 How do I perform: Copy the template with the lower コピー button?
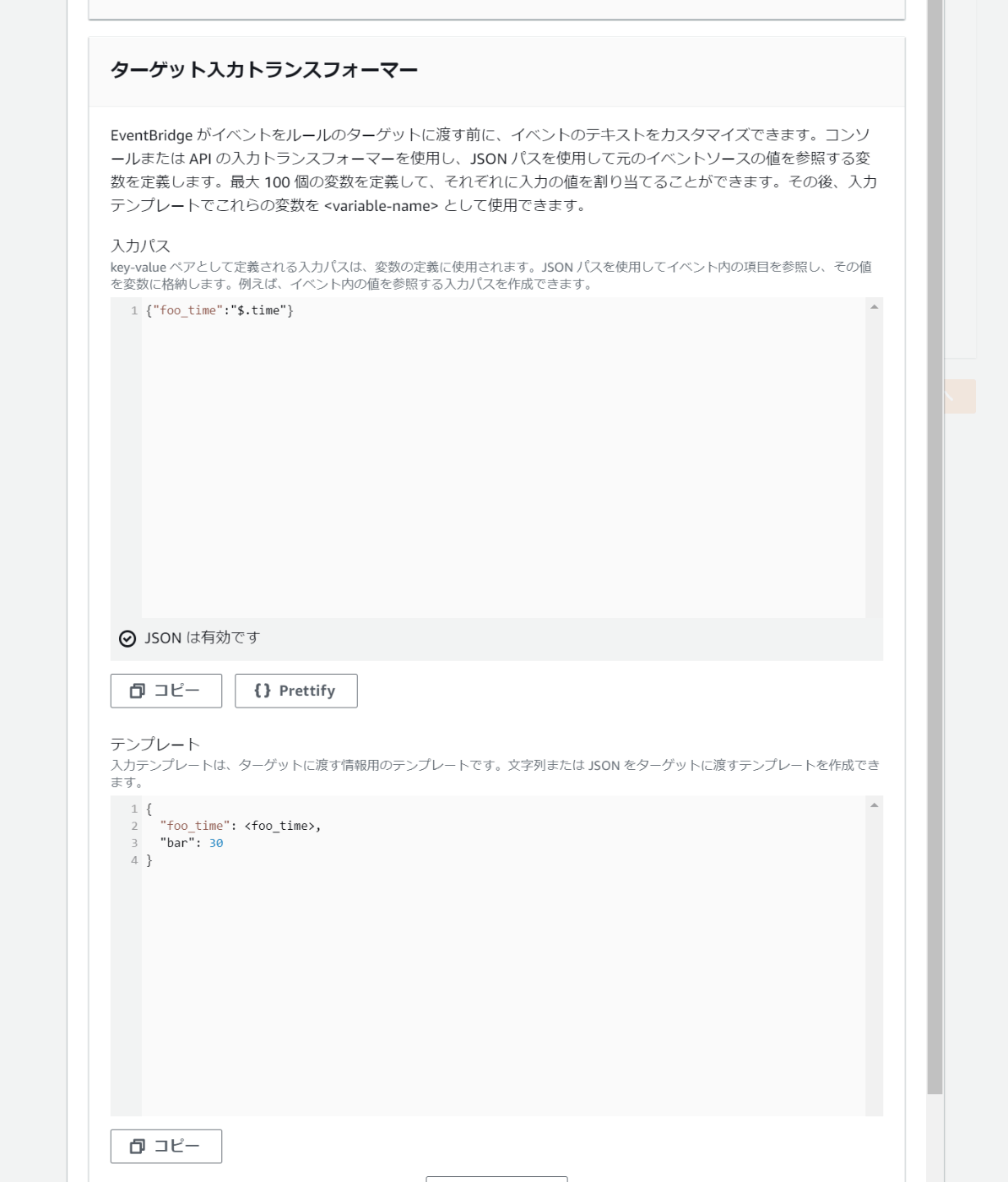click(x=166, y=1146)
